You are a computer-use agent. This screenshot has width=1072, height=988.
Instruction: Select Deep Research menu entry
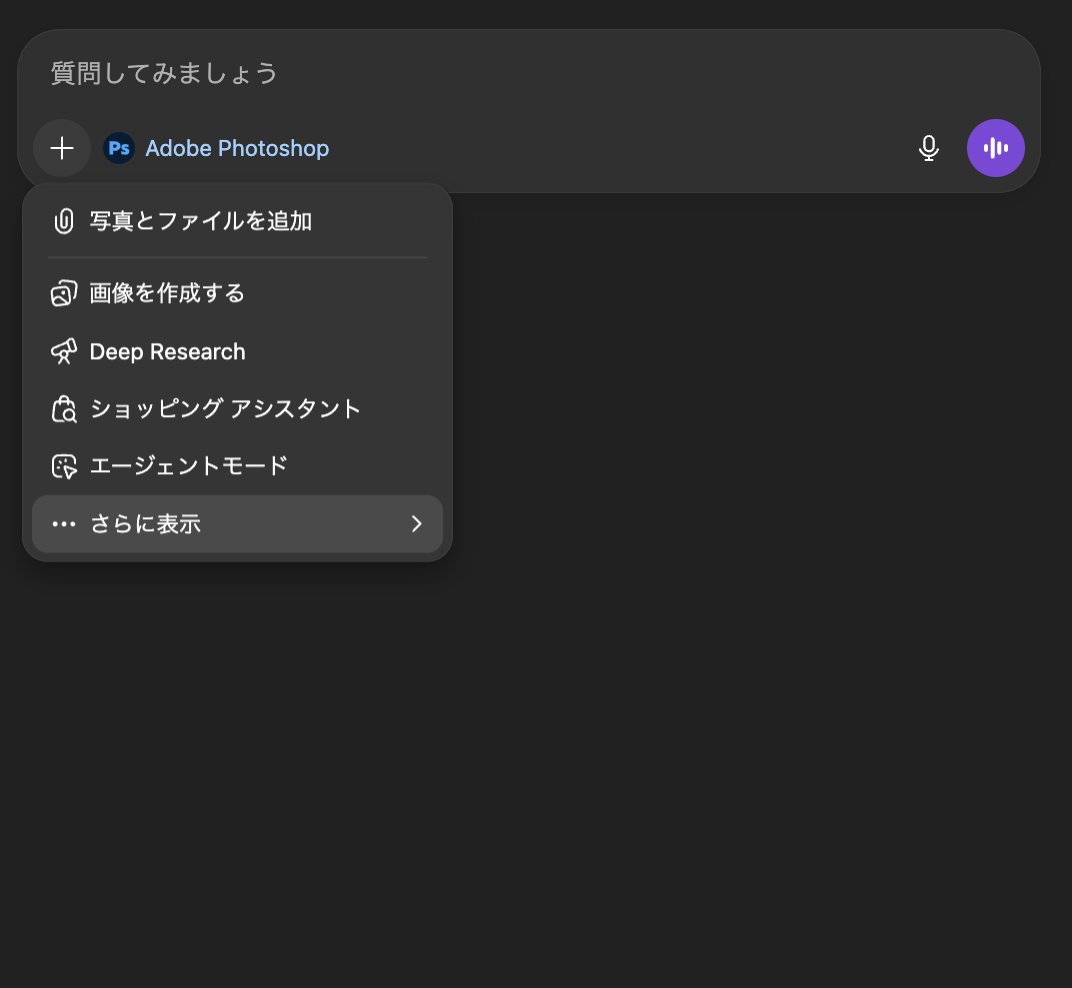pos(237,351)
